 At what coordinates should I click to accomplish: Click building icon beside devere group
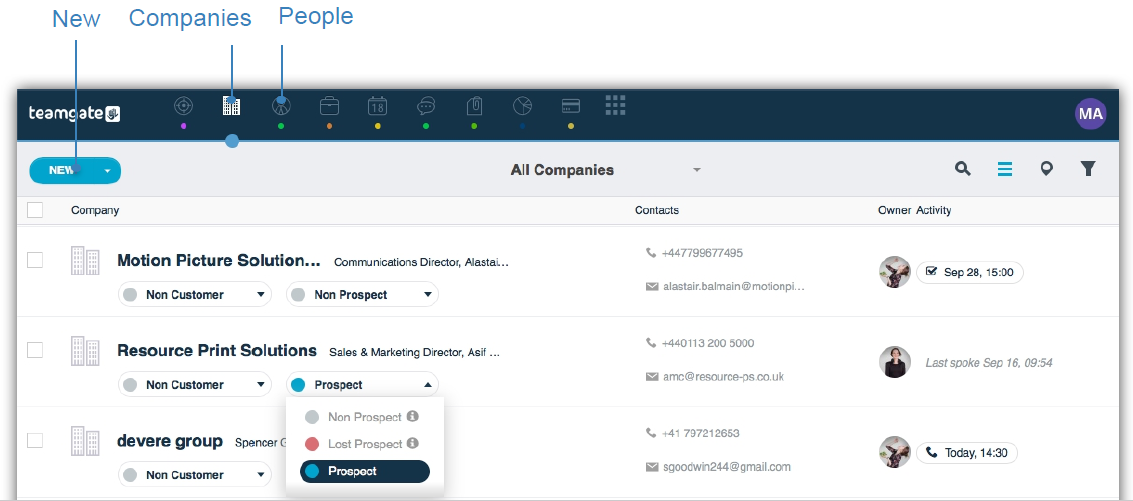pyautogui.click(x=85, y=441)
